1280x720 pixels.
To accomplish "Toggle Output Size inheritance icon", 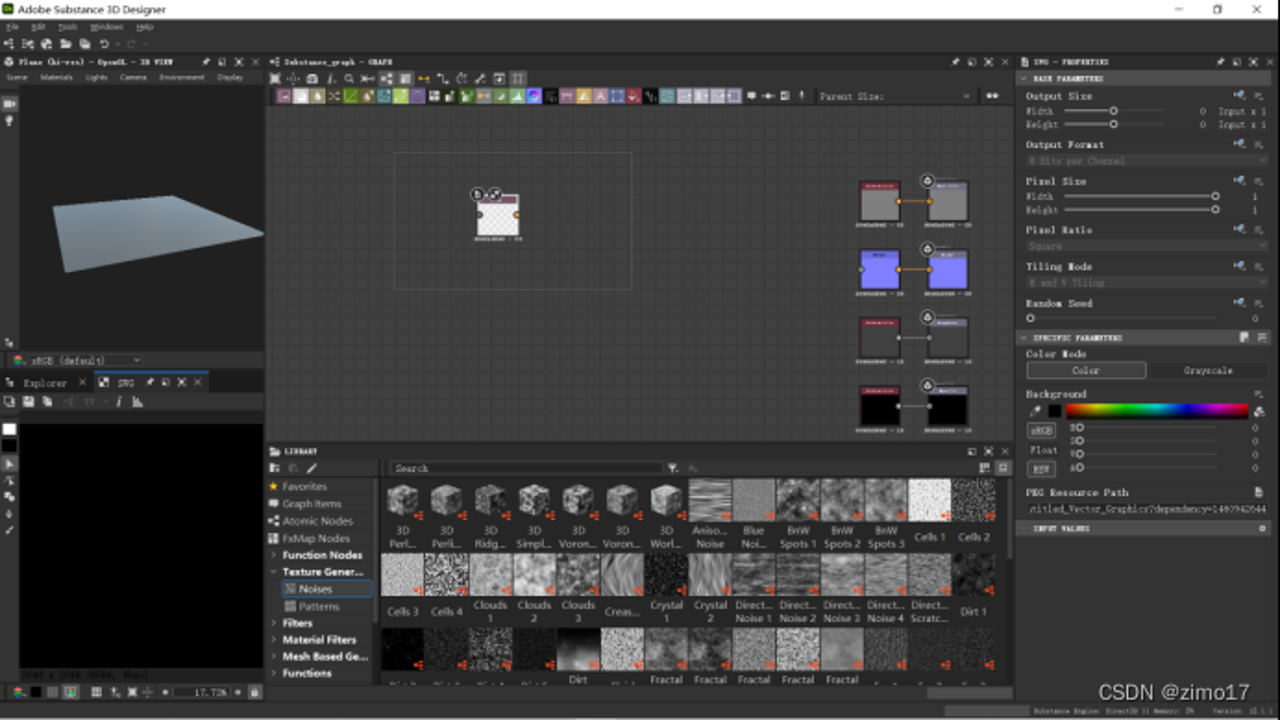I will pyautogui.click(x=1240, y=96).
